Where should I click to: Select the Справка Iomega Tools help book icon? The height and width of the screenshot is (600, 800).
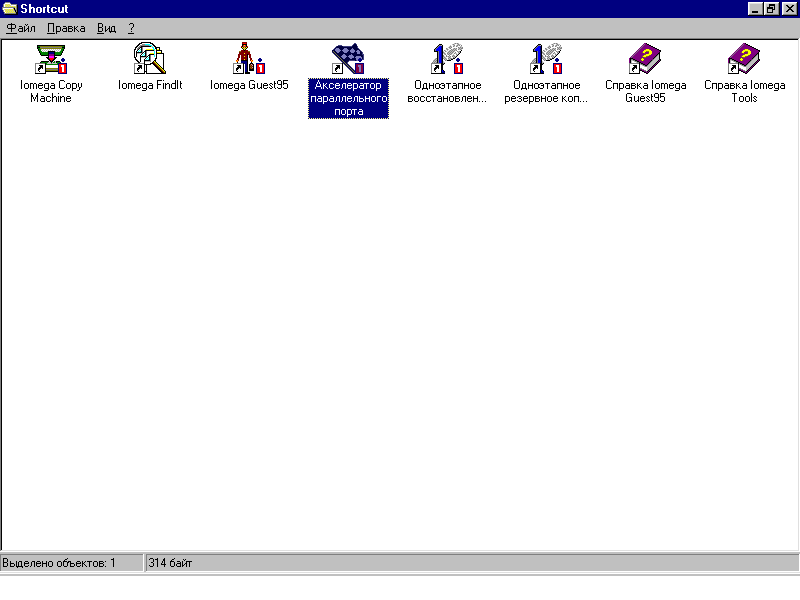point(744,59)
